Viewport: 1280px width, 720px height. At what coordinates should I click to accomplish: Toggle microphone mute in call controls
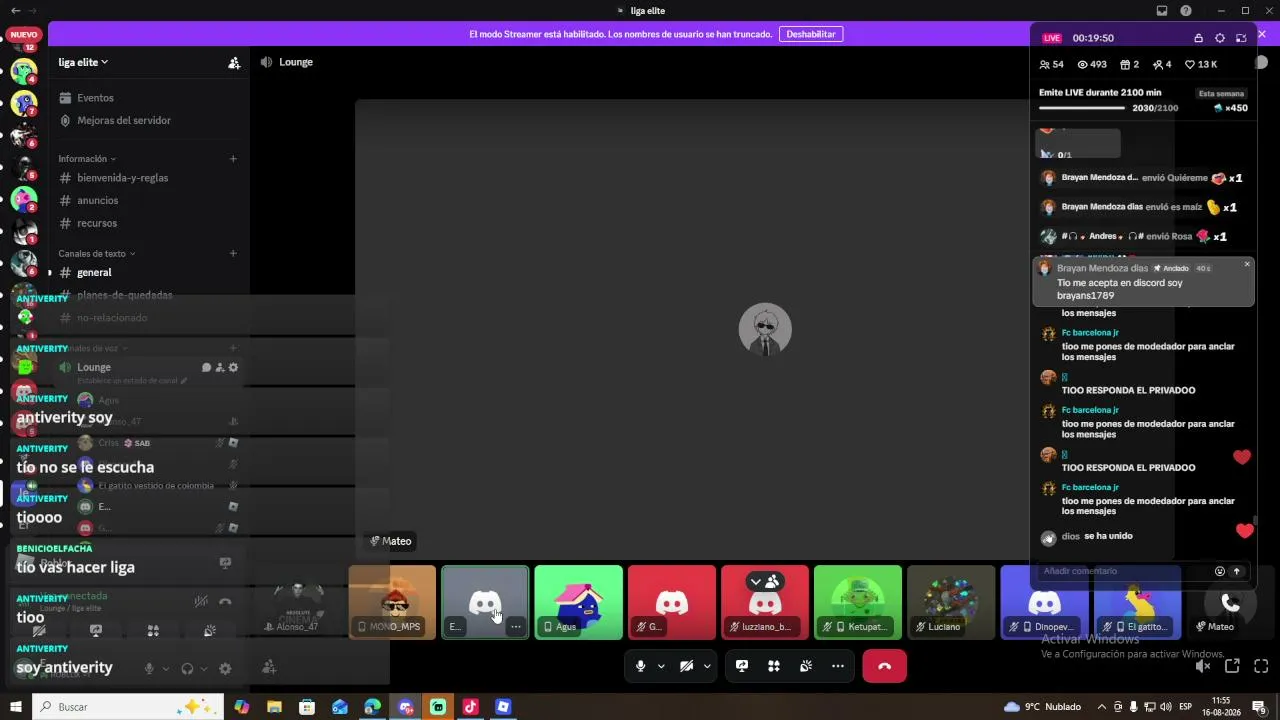coord(641,666)
